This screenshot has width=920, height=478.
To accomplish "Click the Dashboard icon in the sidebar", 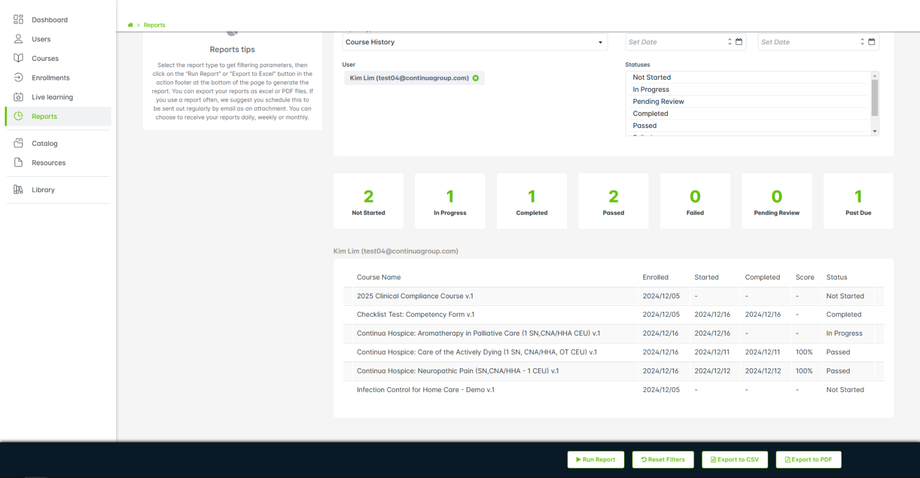I will tap(18, 20).
